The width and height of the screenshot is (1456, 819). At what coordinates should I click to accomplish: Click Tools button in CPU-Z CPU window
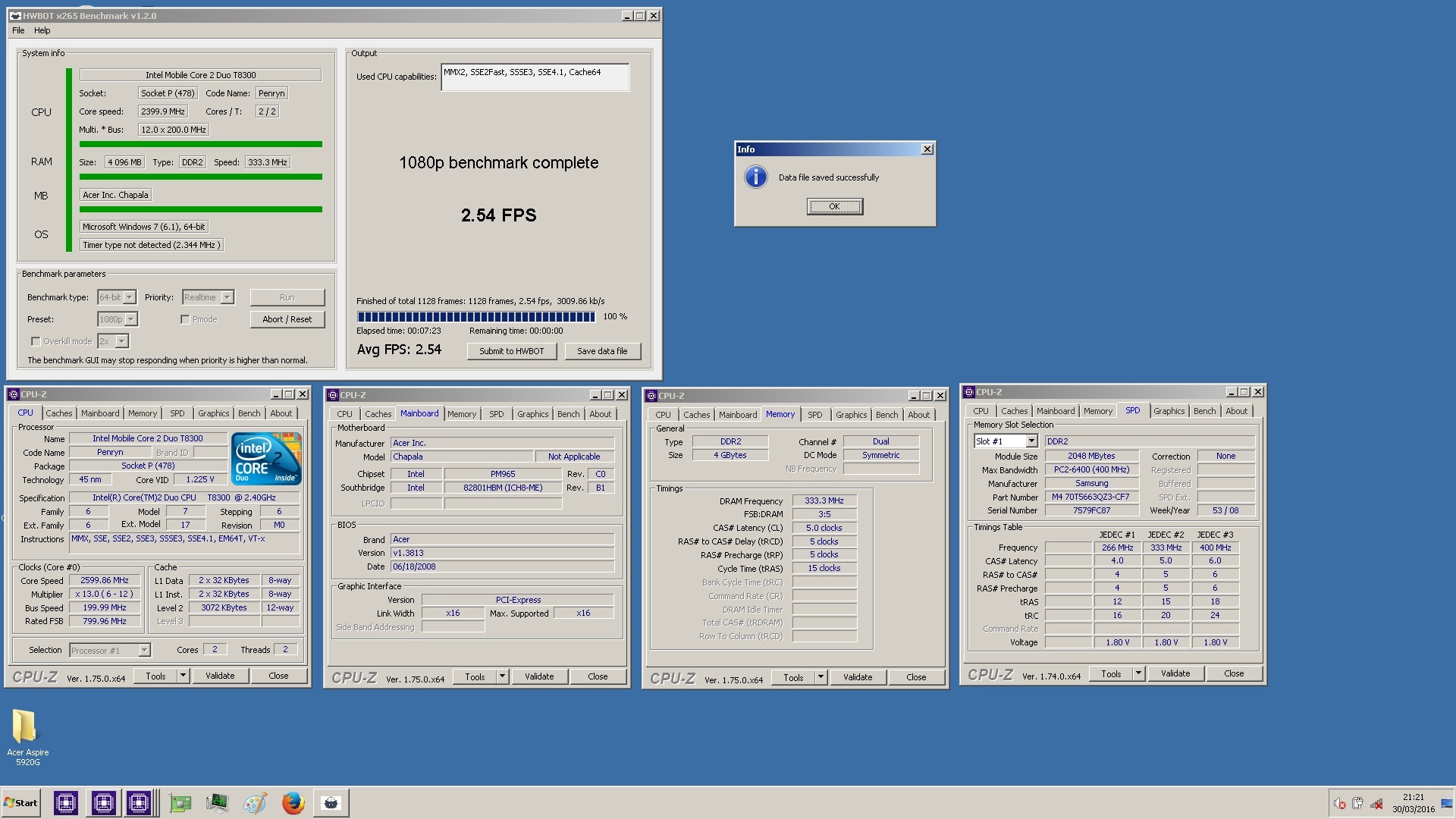155,676
